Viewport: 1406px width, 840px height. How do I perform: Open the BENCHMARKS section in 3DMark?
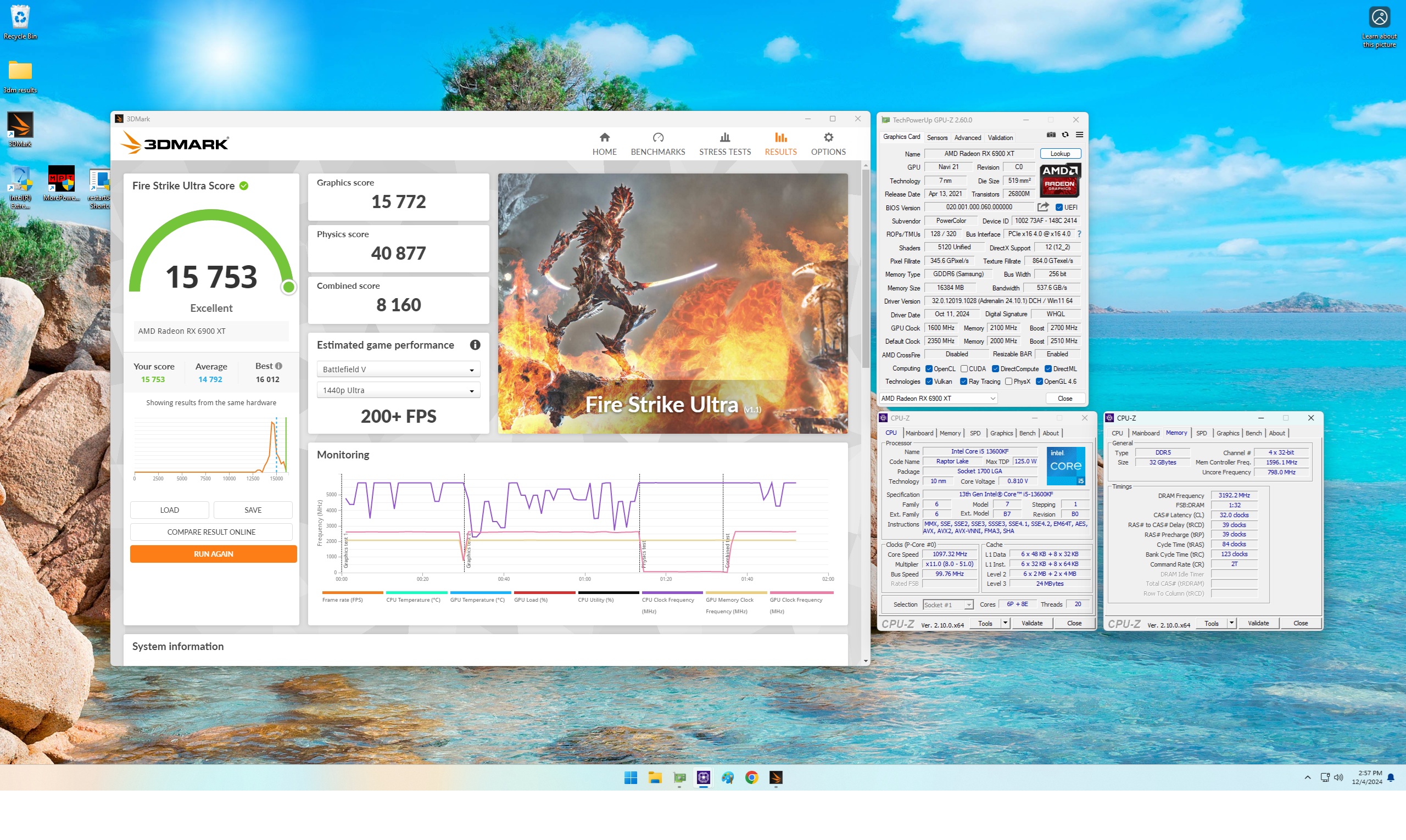tap(657, 144)
